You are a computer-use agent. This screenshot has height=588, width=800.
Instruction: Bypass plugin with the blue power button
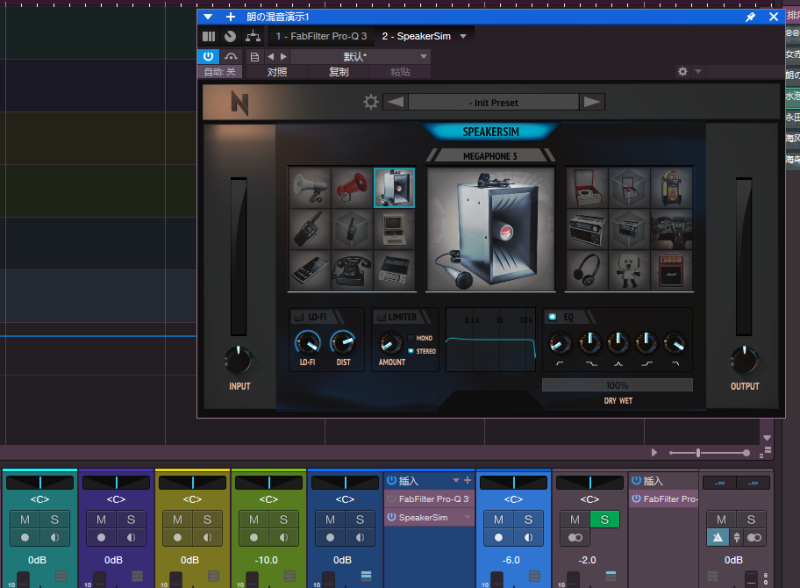click(x=208, y=57)
